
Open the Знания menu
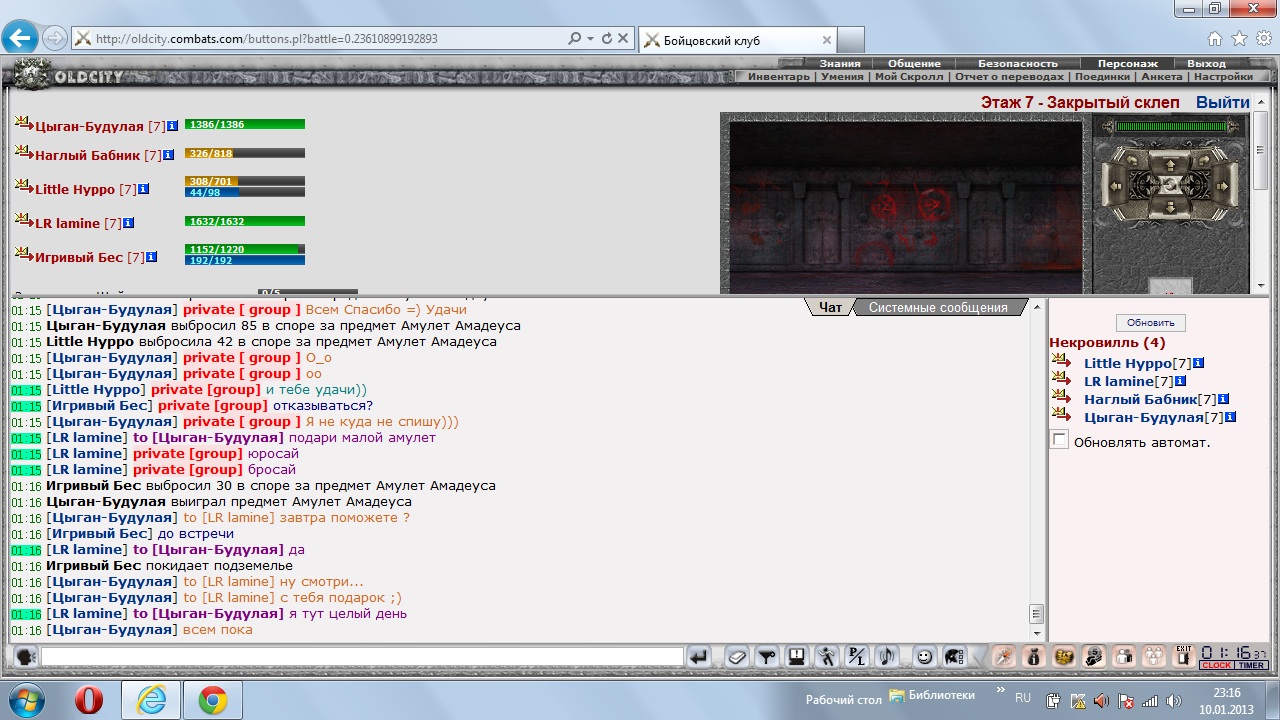840,63
